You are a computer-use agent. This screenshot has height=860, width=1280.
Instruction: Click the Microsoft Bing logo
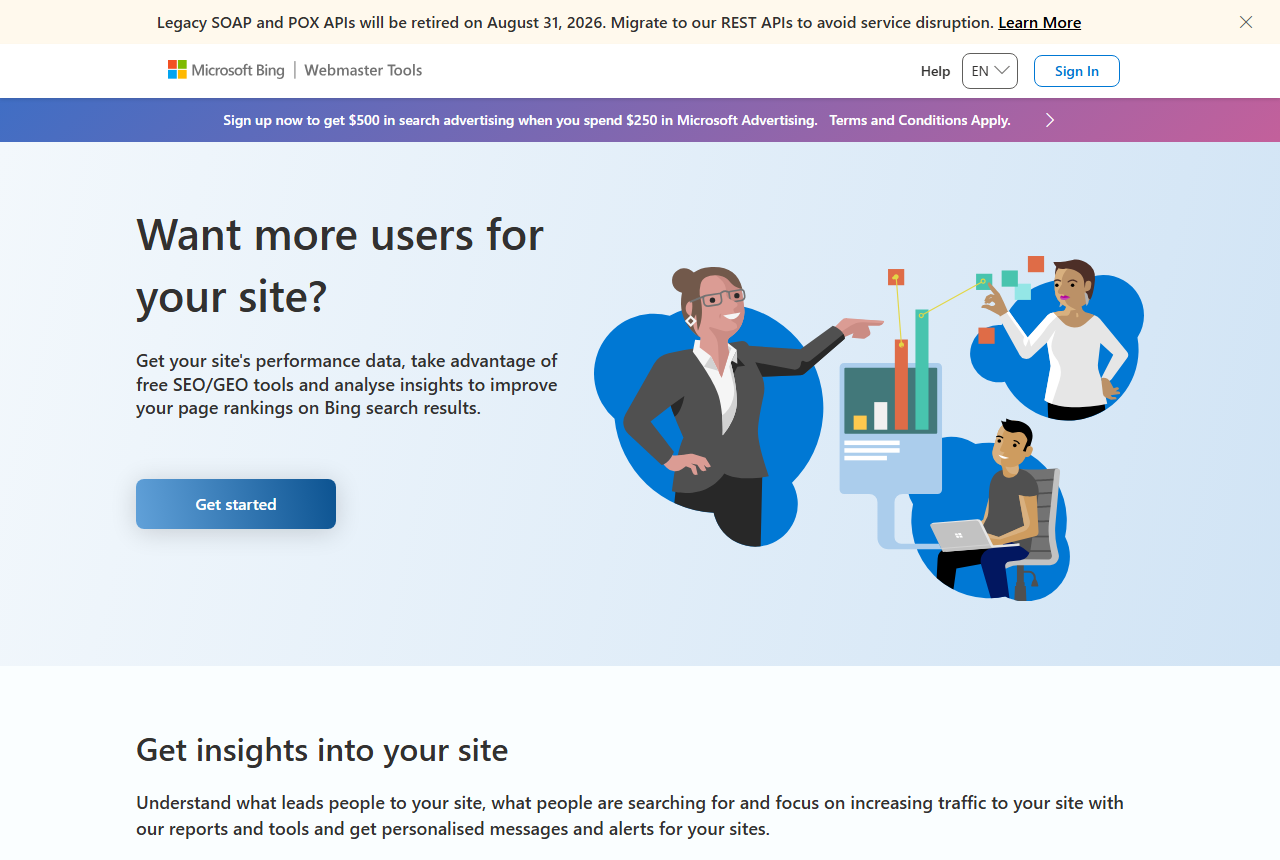click(226, 70)
